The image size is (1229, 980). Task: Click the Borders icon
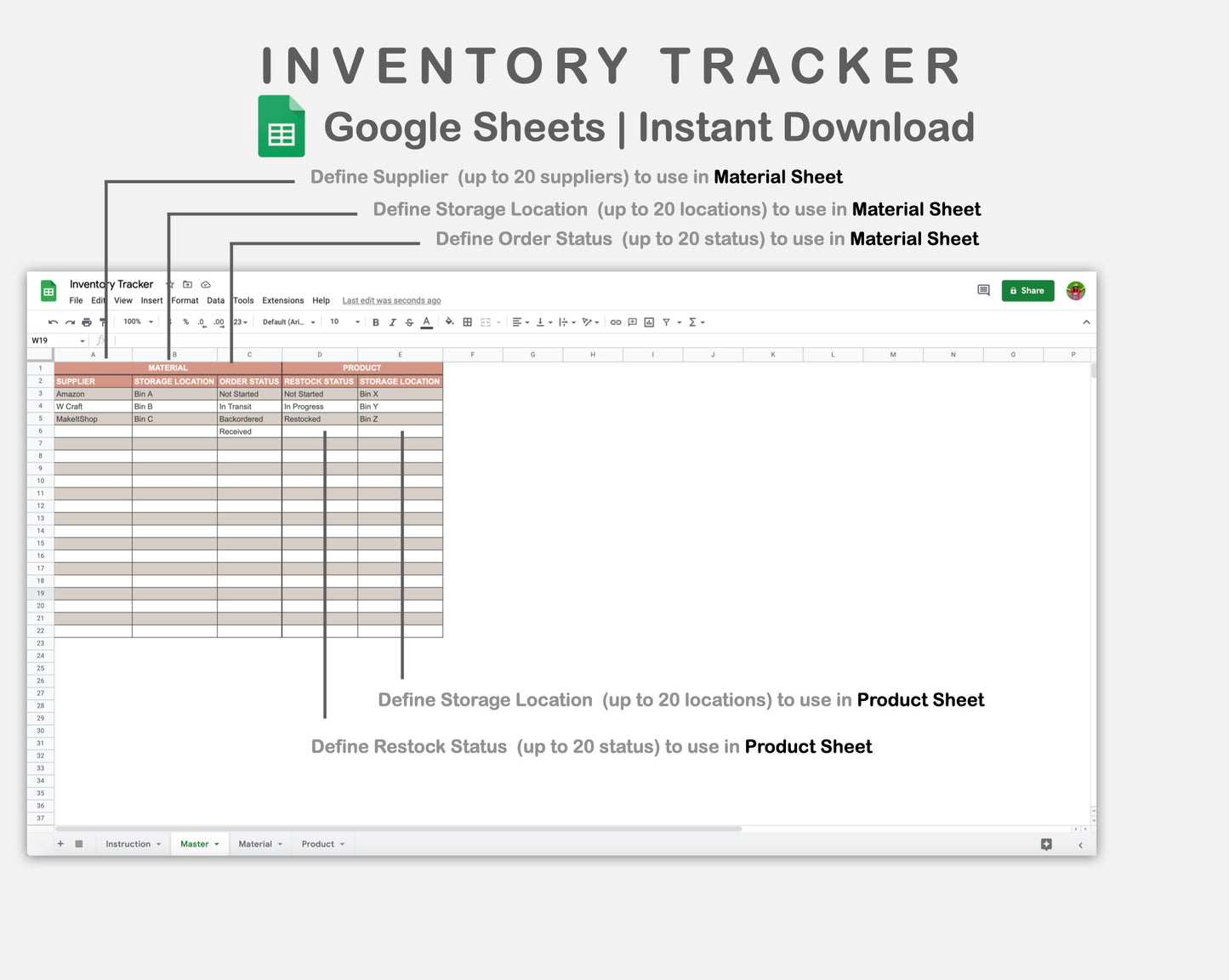(466, 322)
